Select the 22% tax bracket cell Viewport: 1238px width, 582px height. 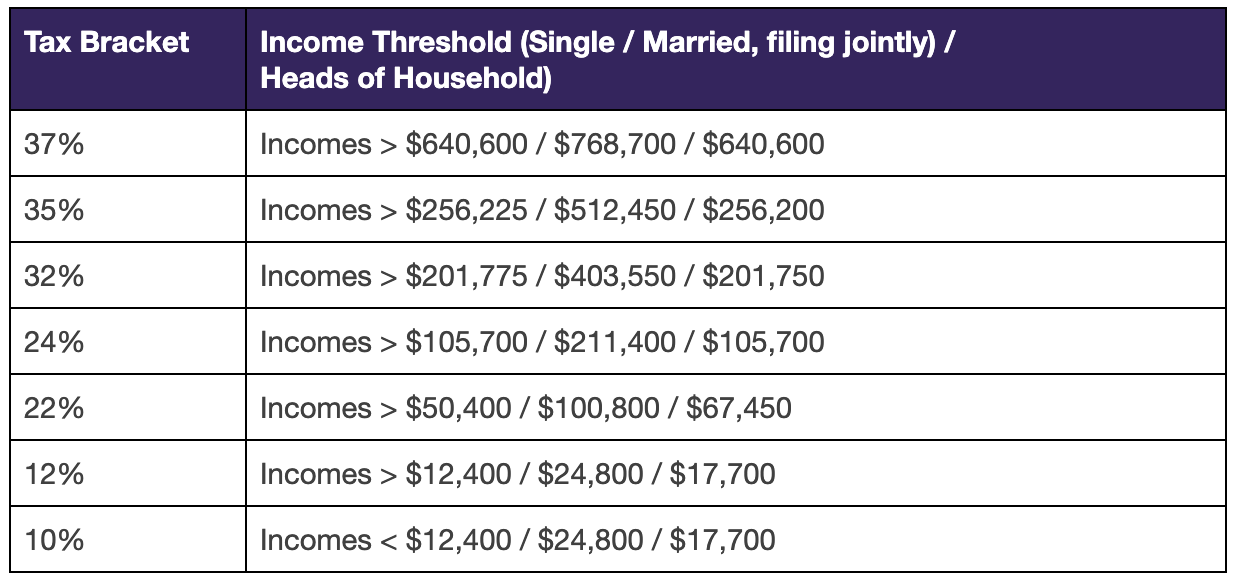pos(53,408)
